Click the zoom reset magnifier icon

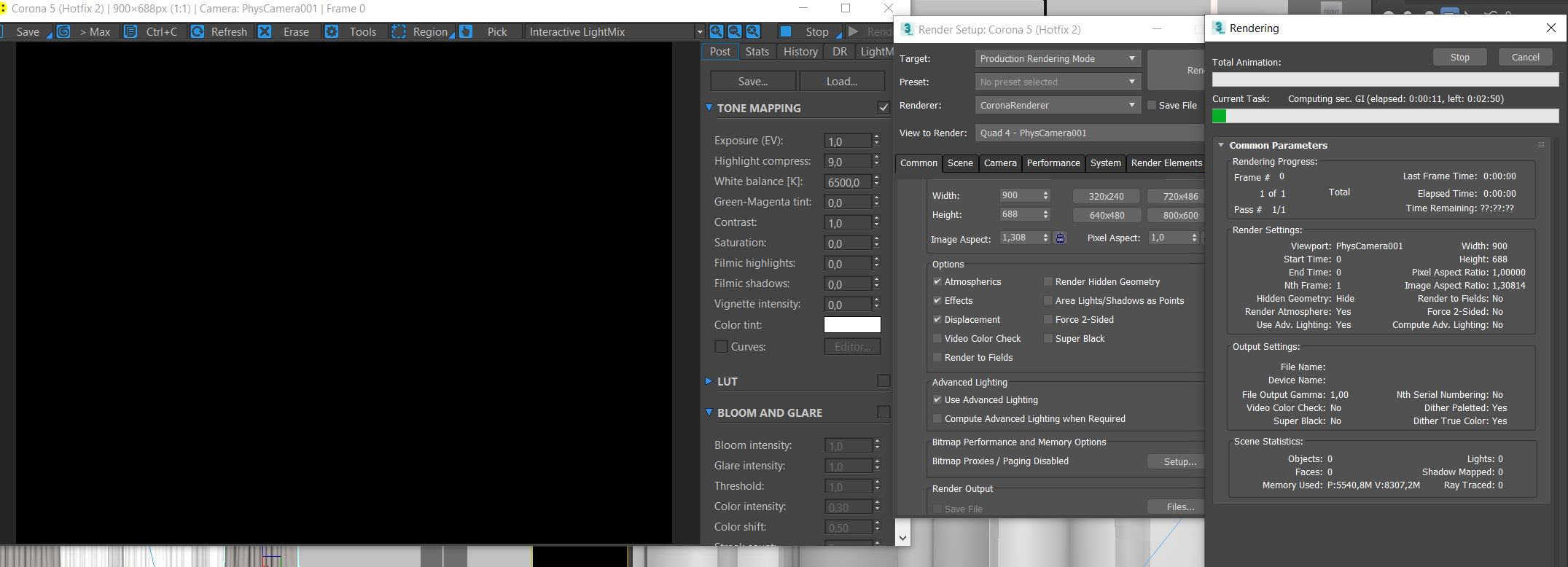tap(753, 31)
